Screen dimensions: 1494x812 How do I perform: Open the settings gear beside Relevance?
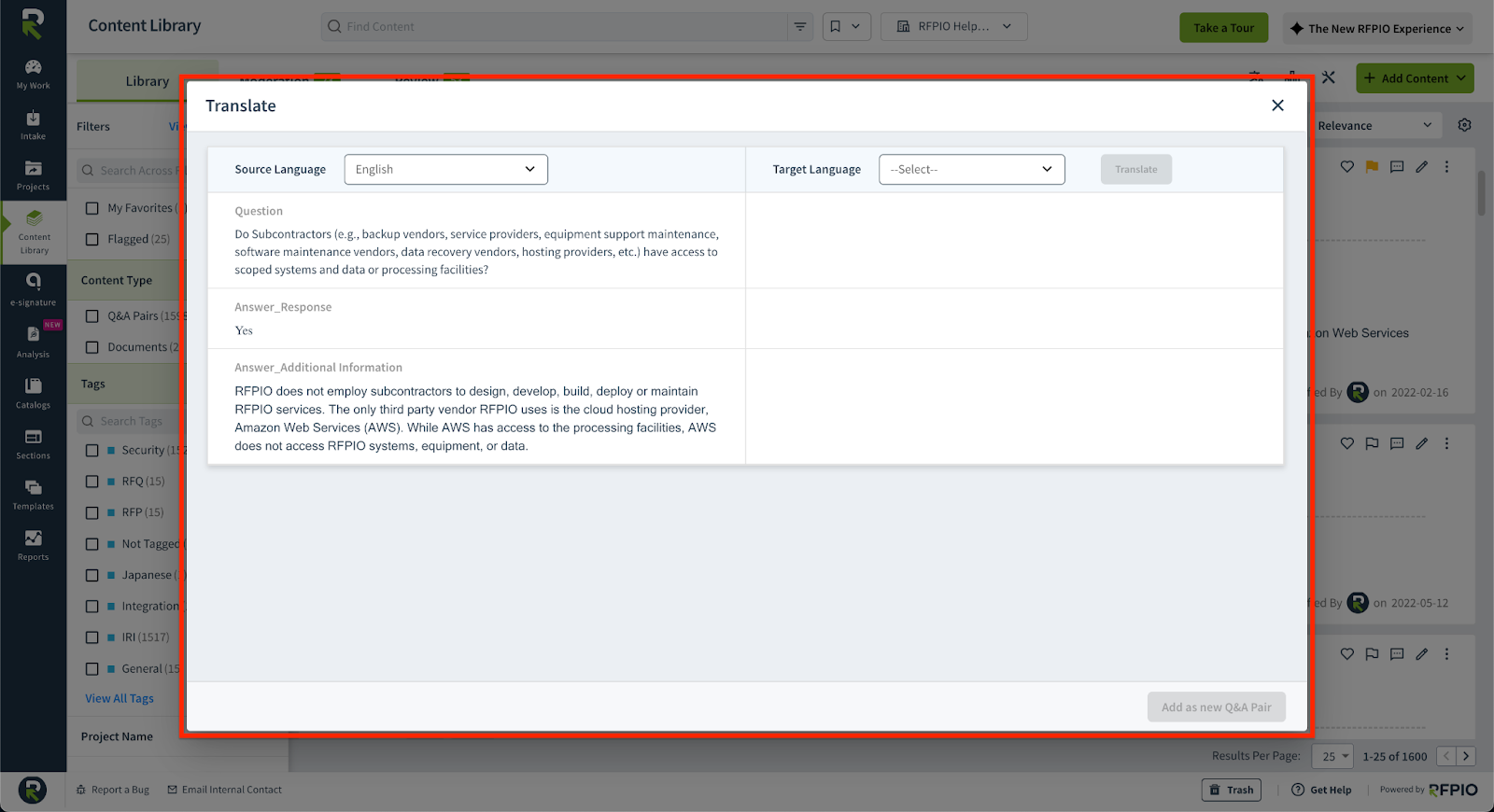point(1464,125)
